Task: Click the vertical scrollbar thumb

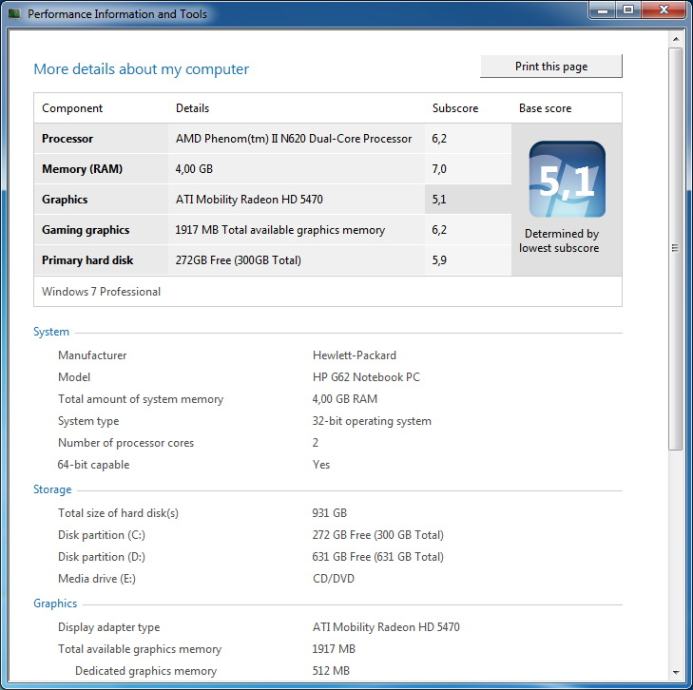Action: pyautogui.click(x=676, y=248)
